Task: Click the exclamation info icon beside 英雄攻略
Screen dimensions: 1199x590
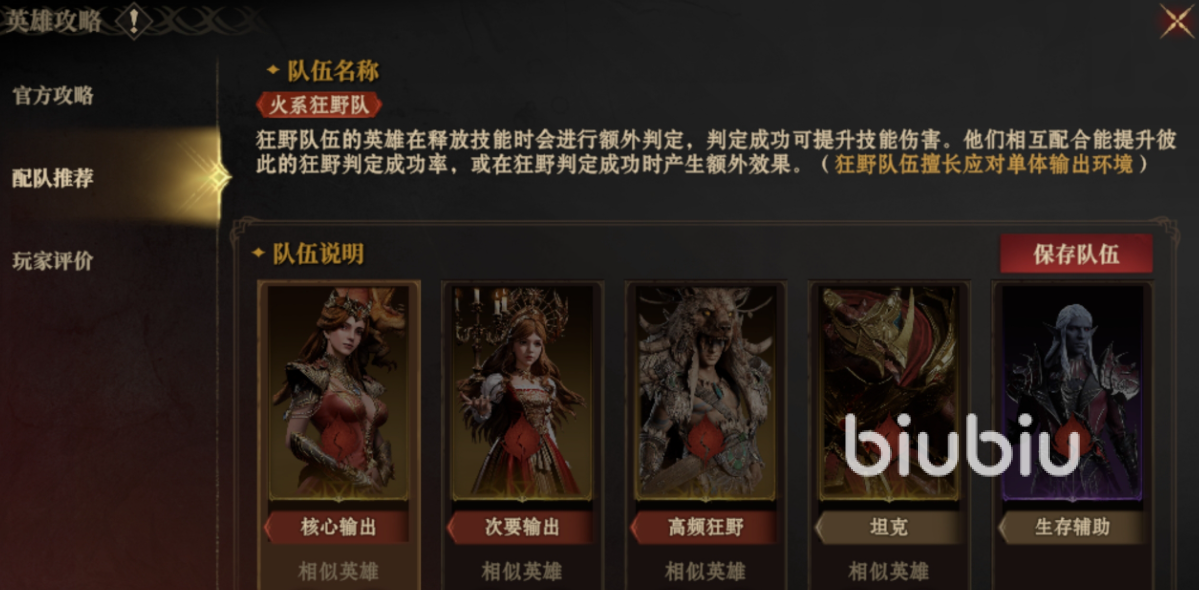Action: 134,21
